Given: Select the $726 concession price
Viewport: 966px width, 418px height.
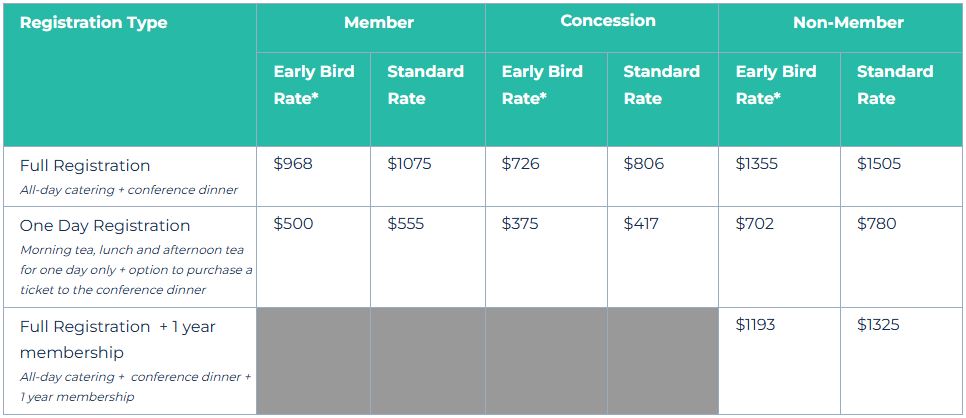Looking at the screenshot, I should click(x=521, y=164).
